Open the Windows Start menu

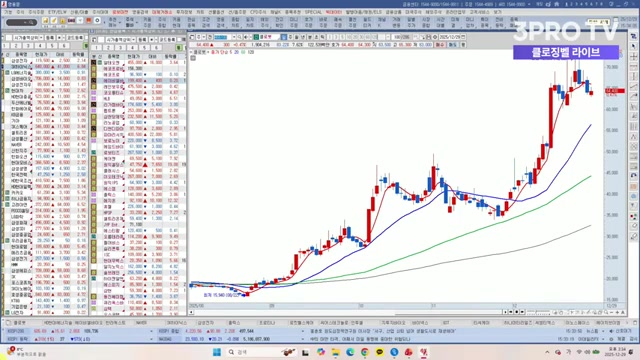[217, 352]
